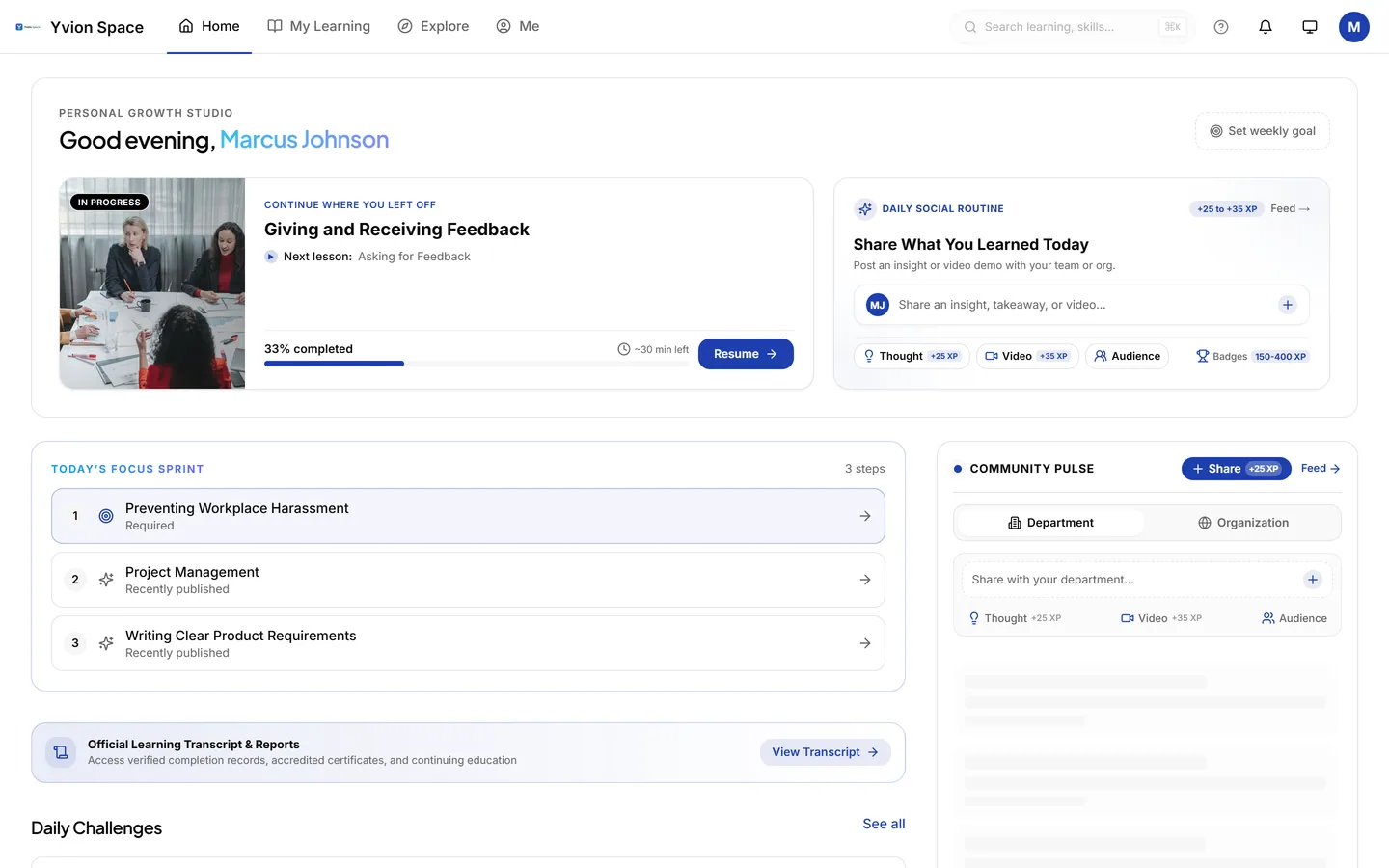Open the Explore tab

pyautogui.click(x=433, y=26)
